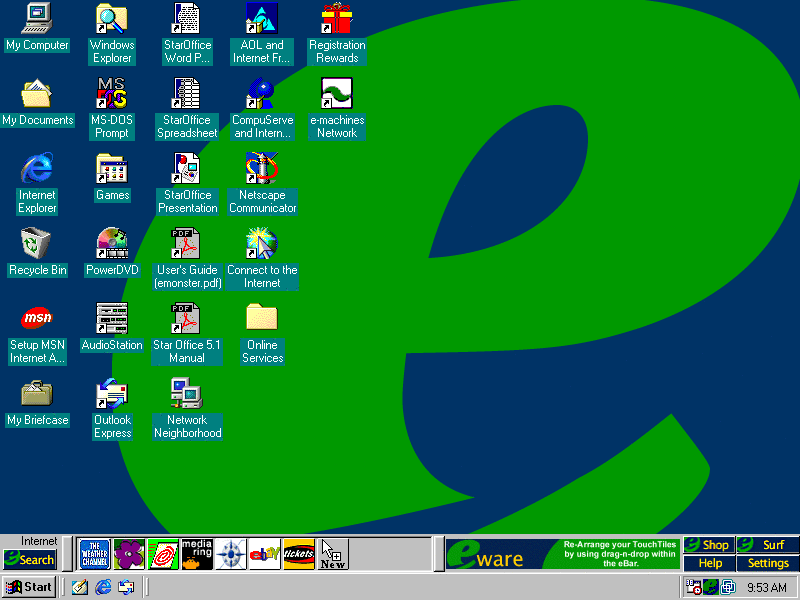The width and height of the screenshot is (800, 600).
Task: Launch Outlook Express from the Quick Launch bar
Action: click(126, 587)
